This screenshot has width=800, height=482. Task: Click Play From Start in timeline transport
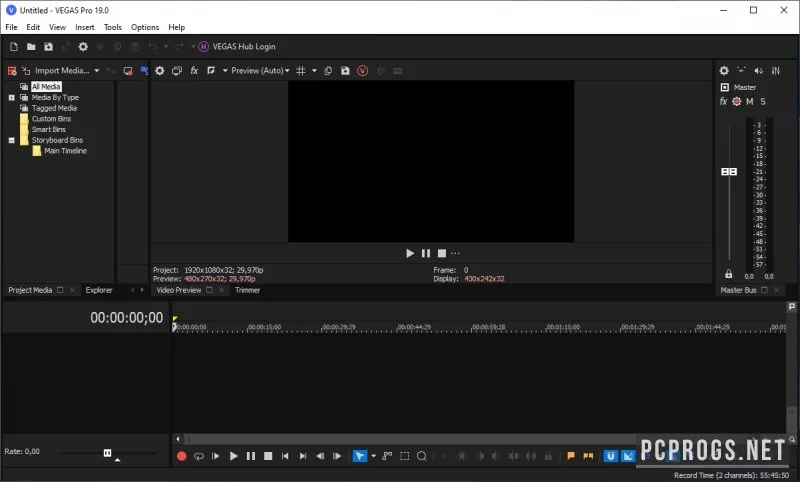point(216,456)
